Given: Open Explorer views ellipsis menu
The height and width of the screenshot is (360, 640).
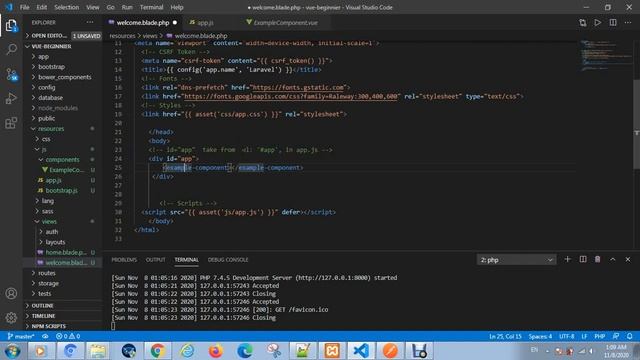Looking at the screenshot, I should tap(90, 22).
